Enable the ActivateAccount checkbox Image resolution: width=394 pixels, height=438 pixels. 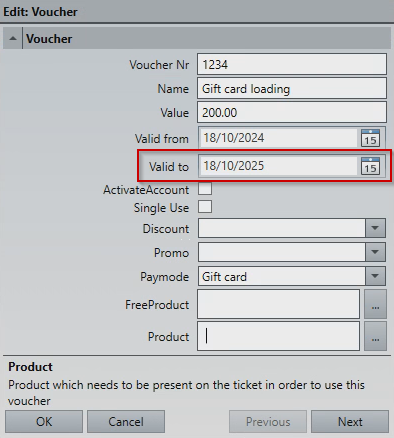(x=205, y=189)
